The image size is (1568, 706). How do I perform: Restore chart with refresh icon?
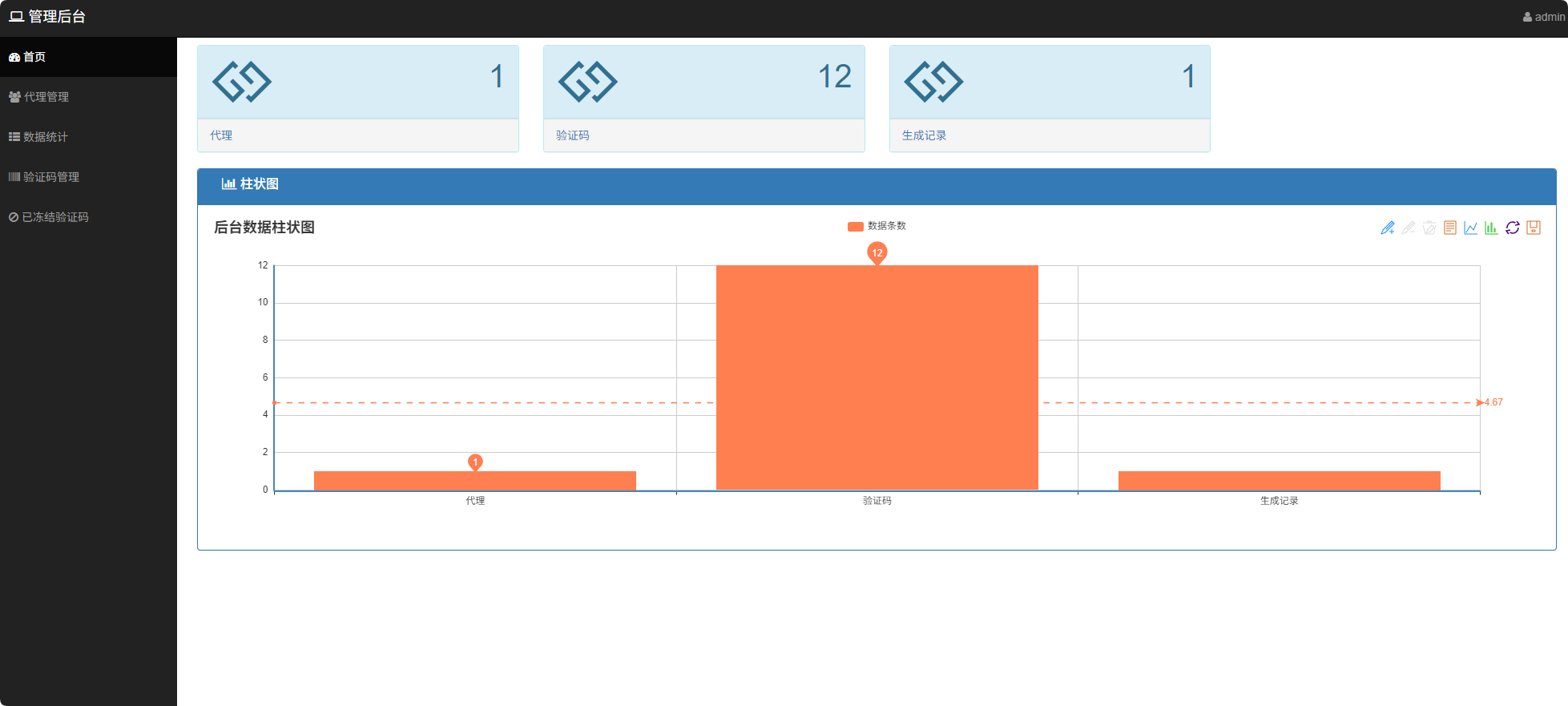pos(1513,228)
